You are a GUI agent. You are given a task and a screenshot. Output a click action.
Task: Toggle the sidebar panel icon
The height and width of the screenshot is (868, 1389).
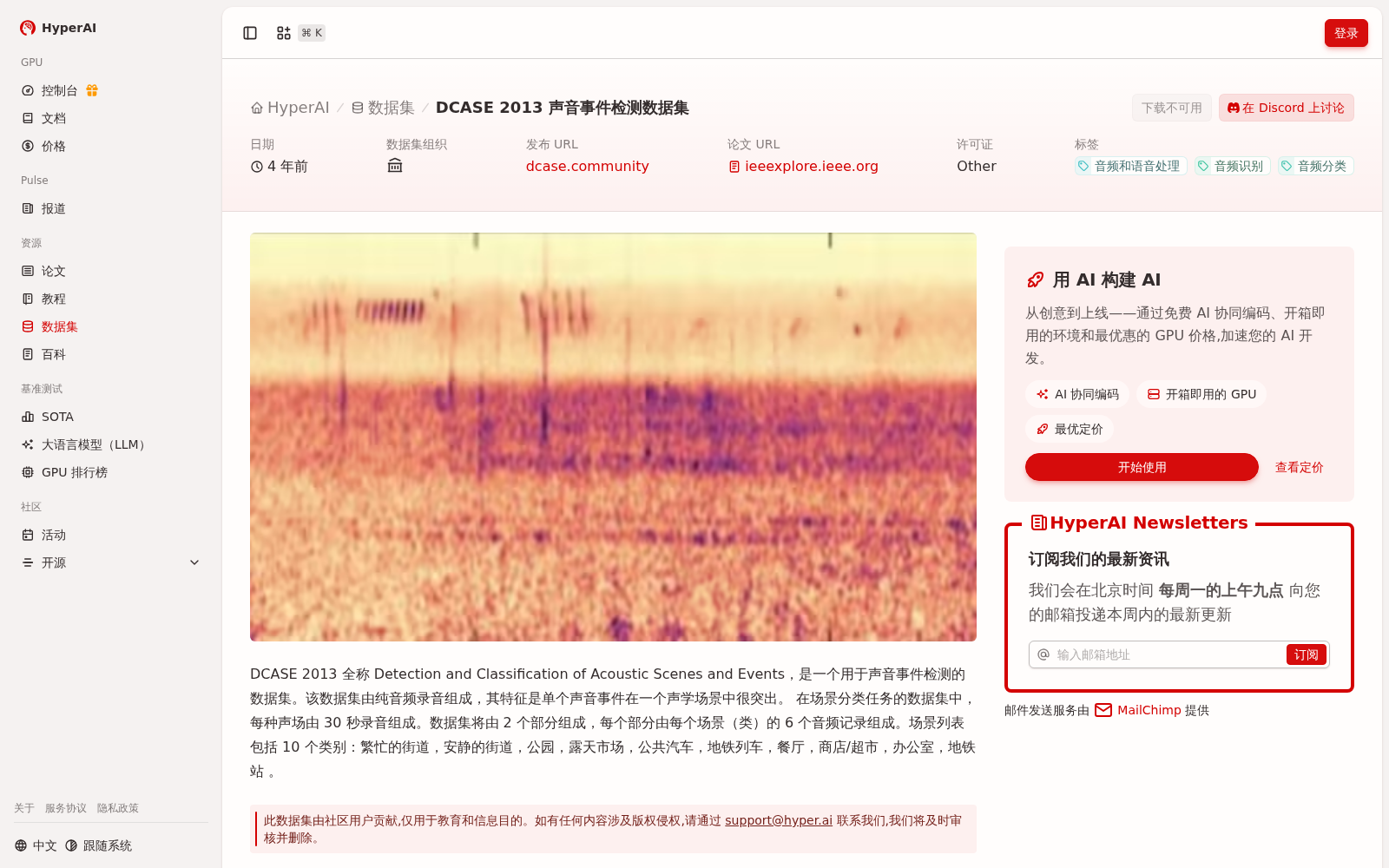[250, 33]
